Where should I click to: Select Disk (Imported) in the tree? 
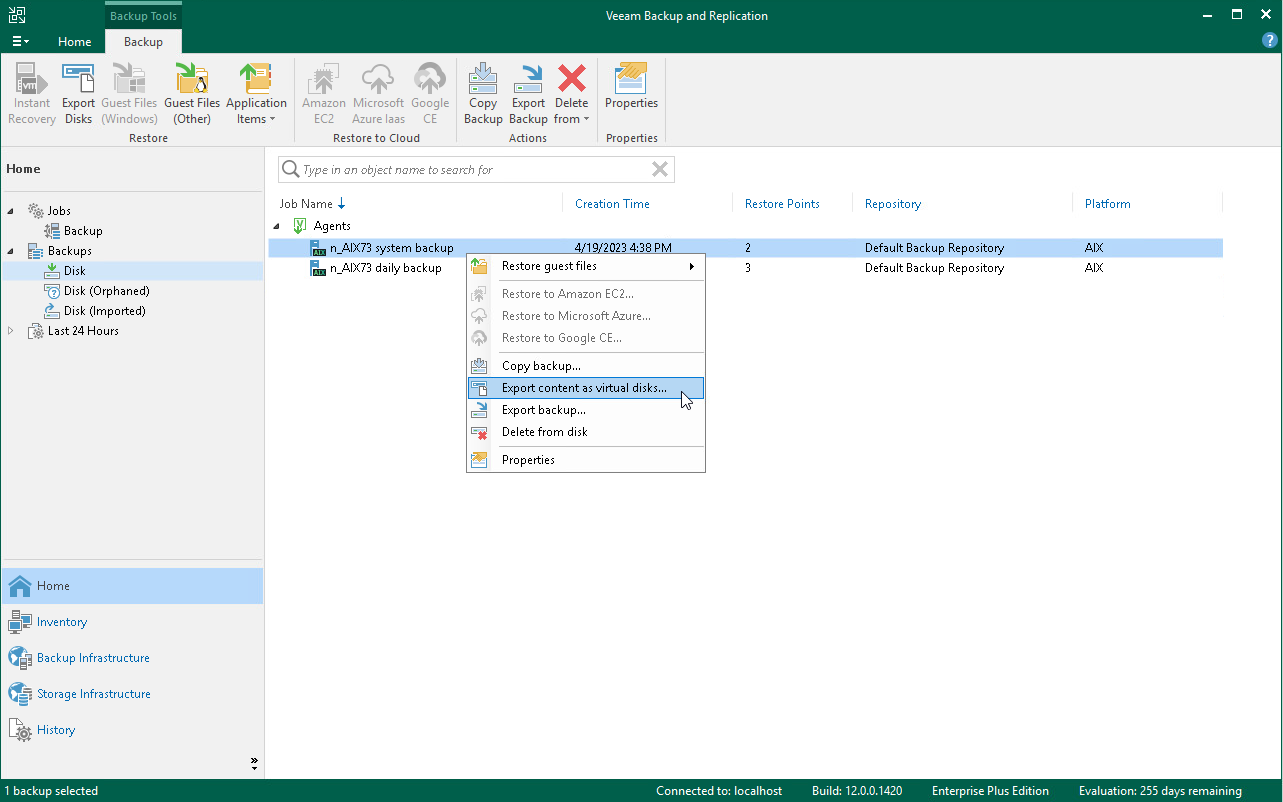point(105,311)
